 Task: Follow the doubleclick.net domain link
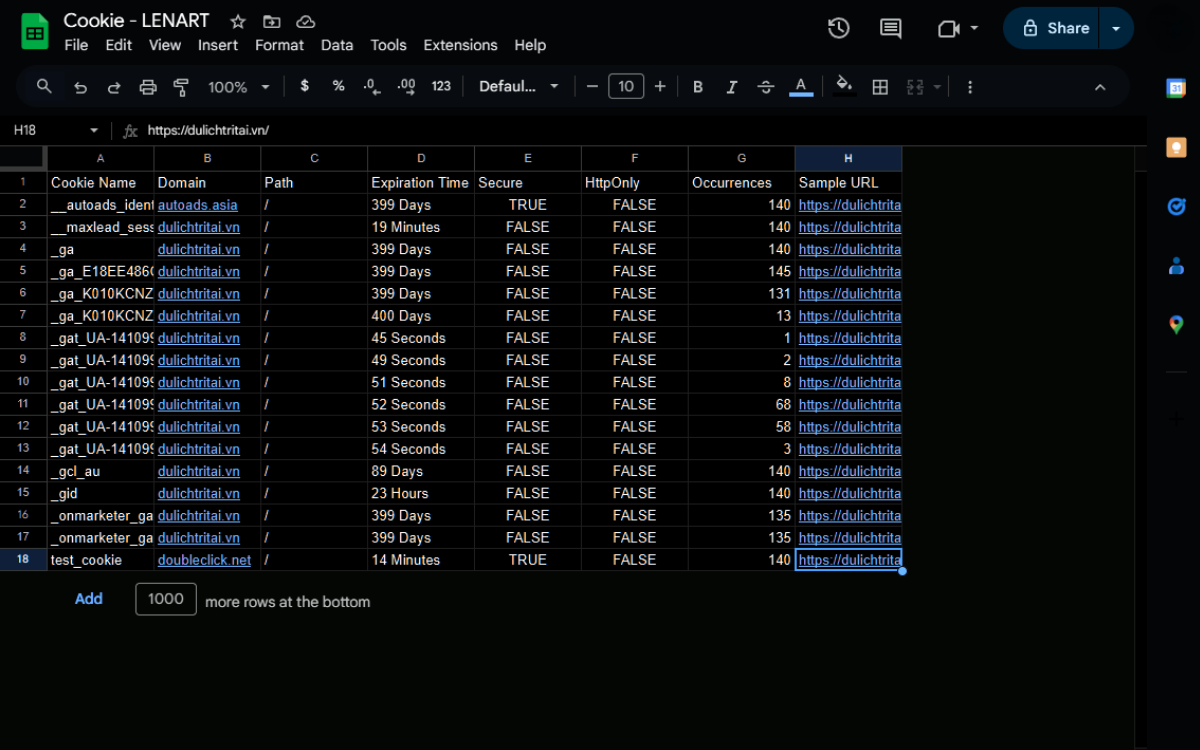pyautogui.click(x=204, y=560)
